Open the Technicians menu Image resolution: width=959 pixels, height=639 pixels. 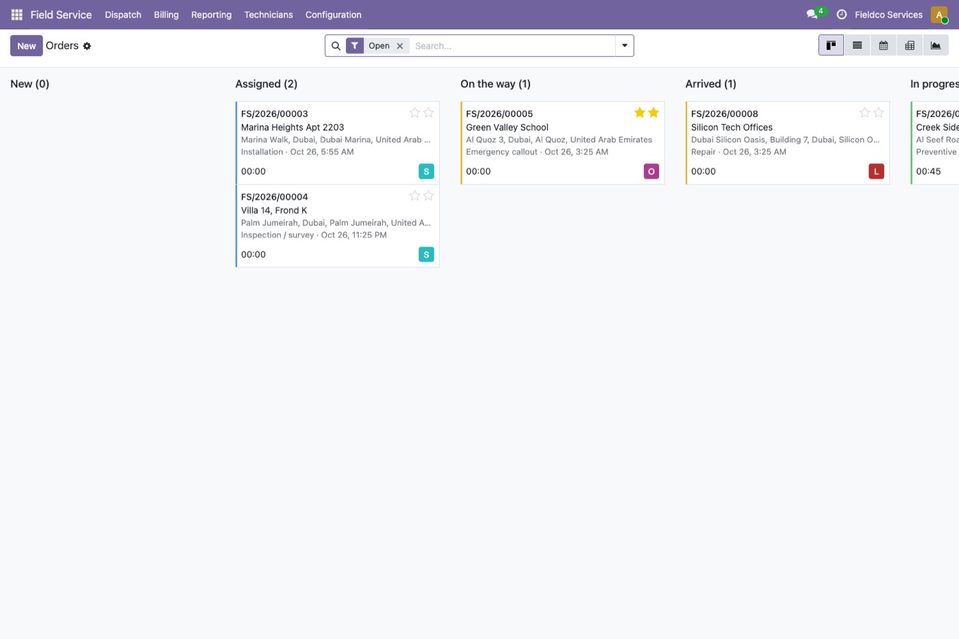coord(268,15)
